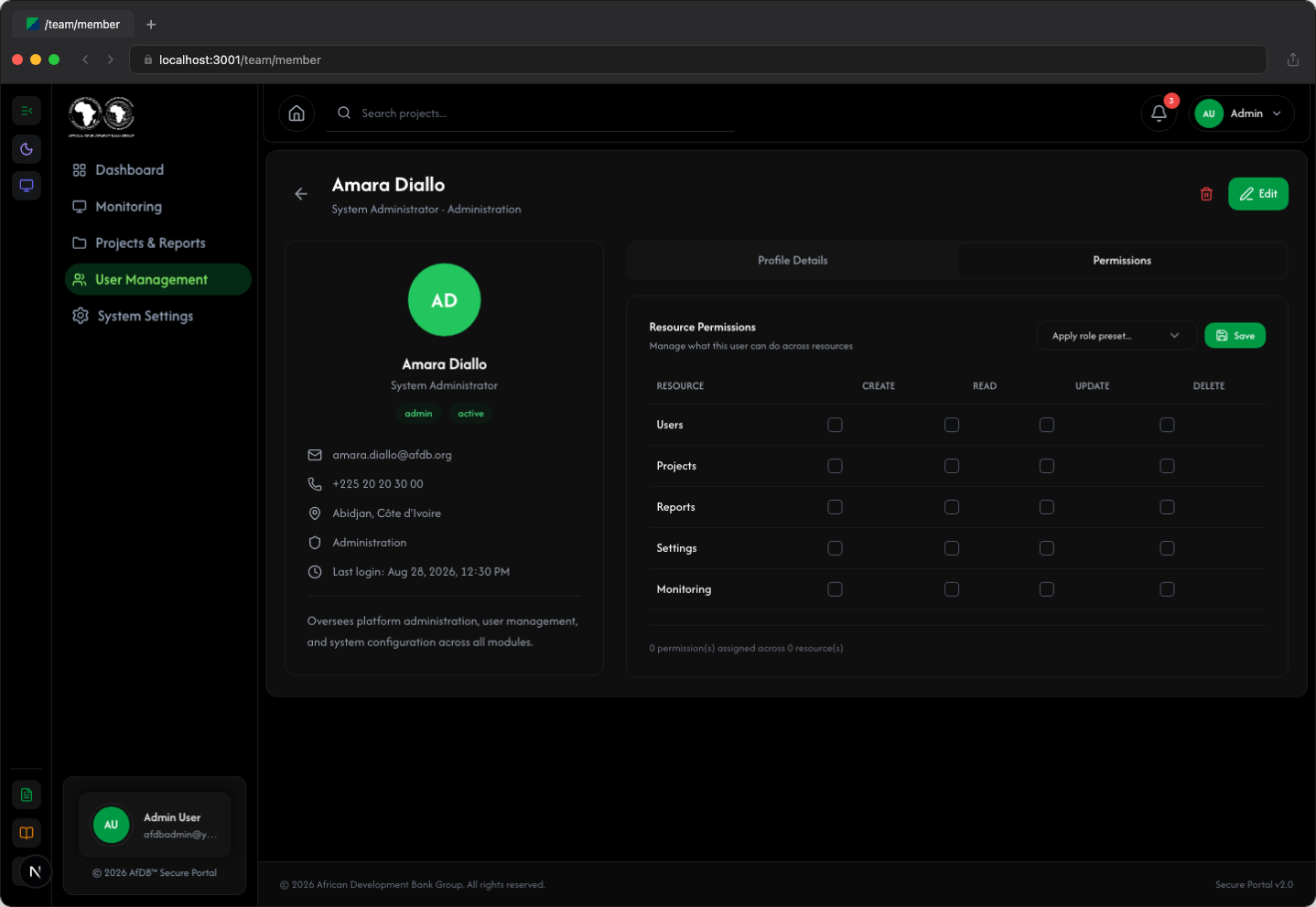Enable Read permission for Monitoring
1316x907 pixels.
pyautogui.click(x=952, y=589)
